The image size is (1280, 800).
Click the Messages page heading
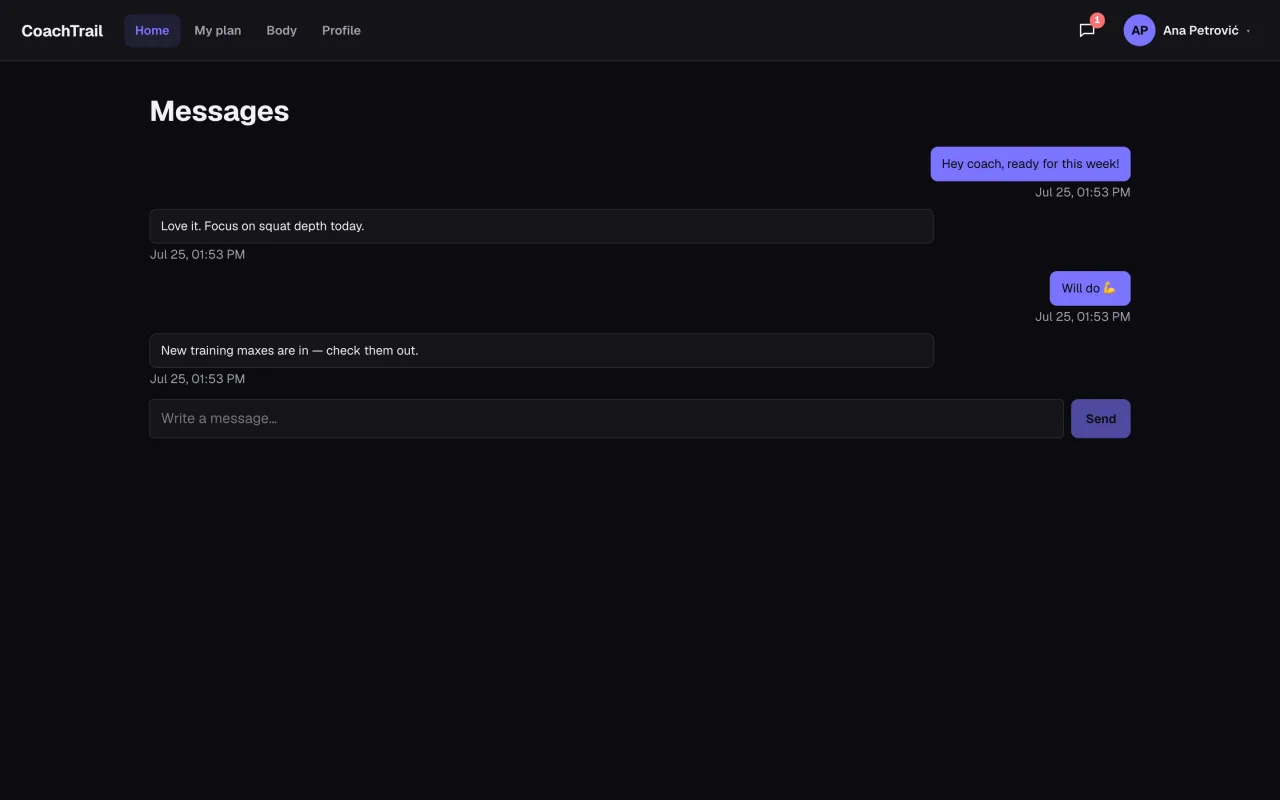click(219, 111)
